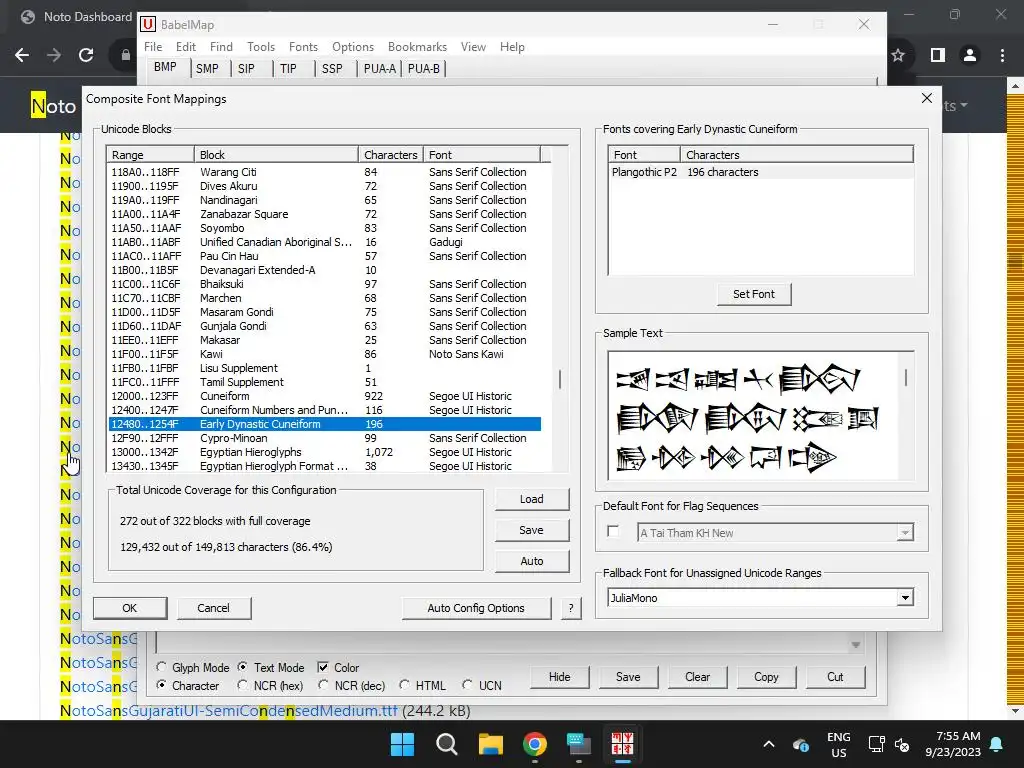1024x768 pixels.
Task: Click Auto Config Options button
Action: pos(476,608)
